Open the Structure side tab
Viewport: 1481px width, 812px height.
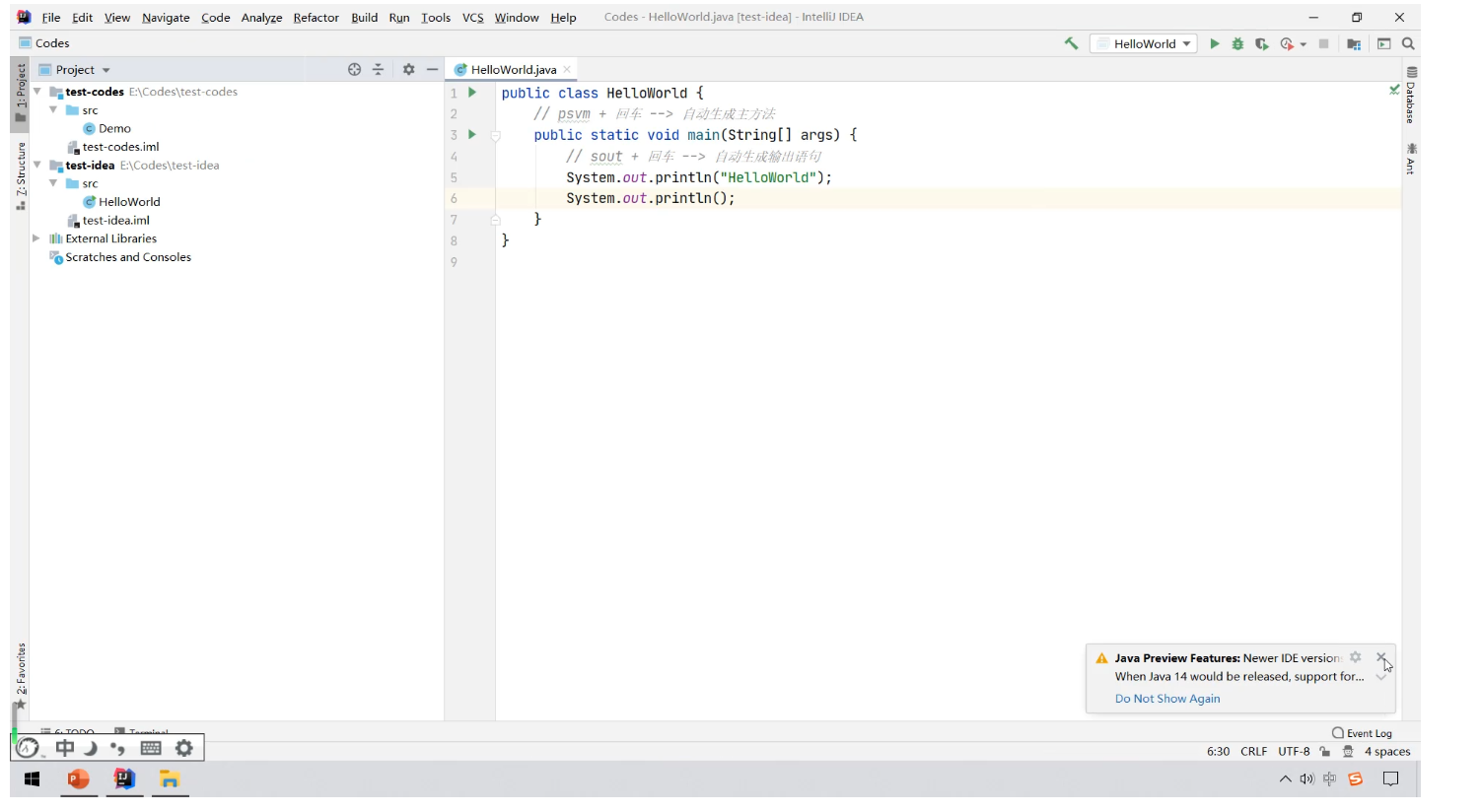pos(21,175)
